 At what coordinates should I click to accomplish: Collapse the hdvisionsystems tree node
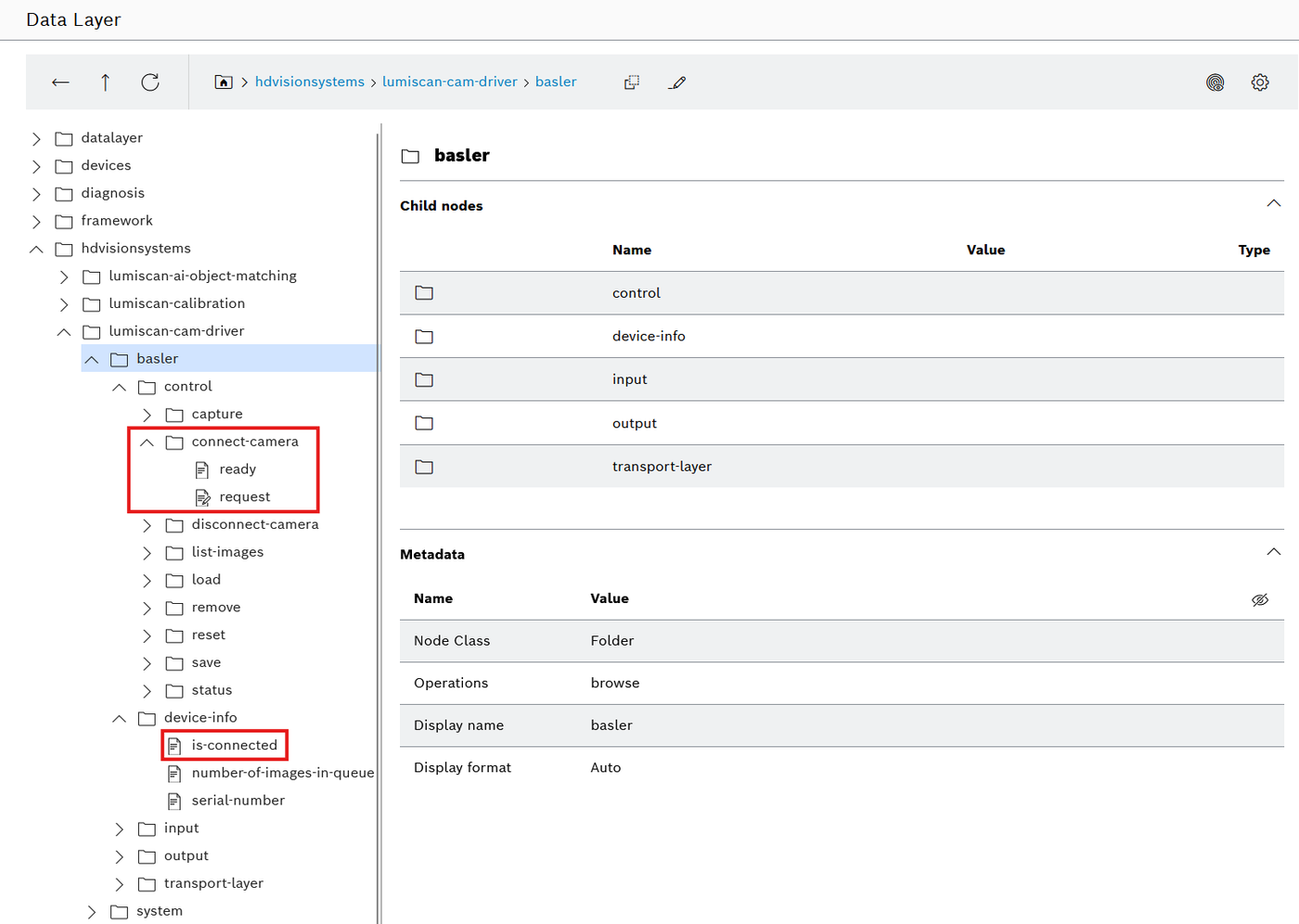pyautogui.click(x=36, y=249)
